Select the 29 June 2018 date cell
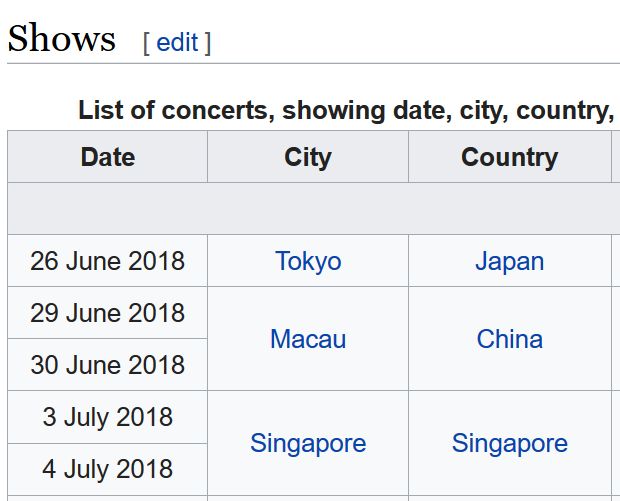 click(108, 313)
